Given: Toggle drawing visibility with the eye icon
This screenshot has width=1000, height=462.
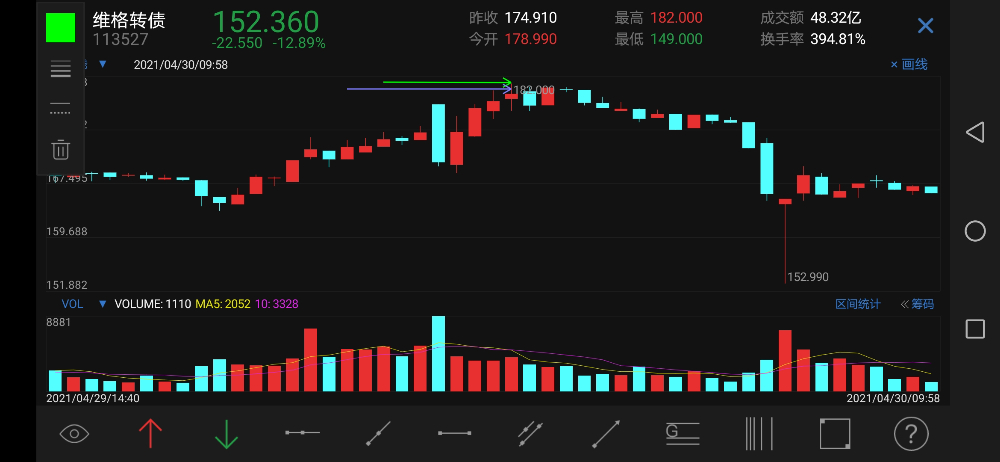Looking at the screenshot, I should coord(74,434).
